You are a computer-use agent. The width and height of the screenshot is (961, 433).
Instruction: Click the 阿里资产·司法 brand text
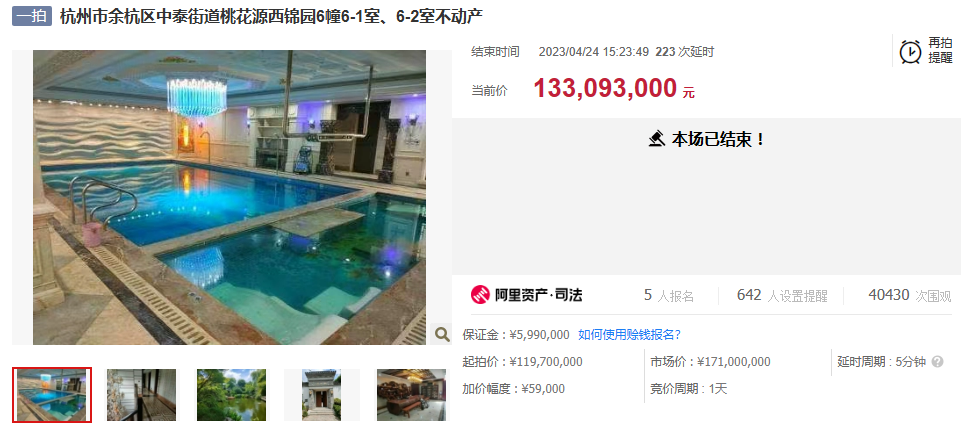(x=539, y=296)
